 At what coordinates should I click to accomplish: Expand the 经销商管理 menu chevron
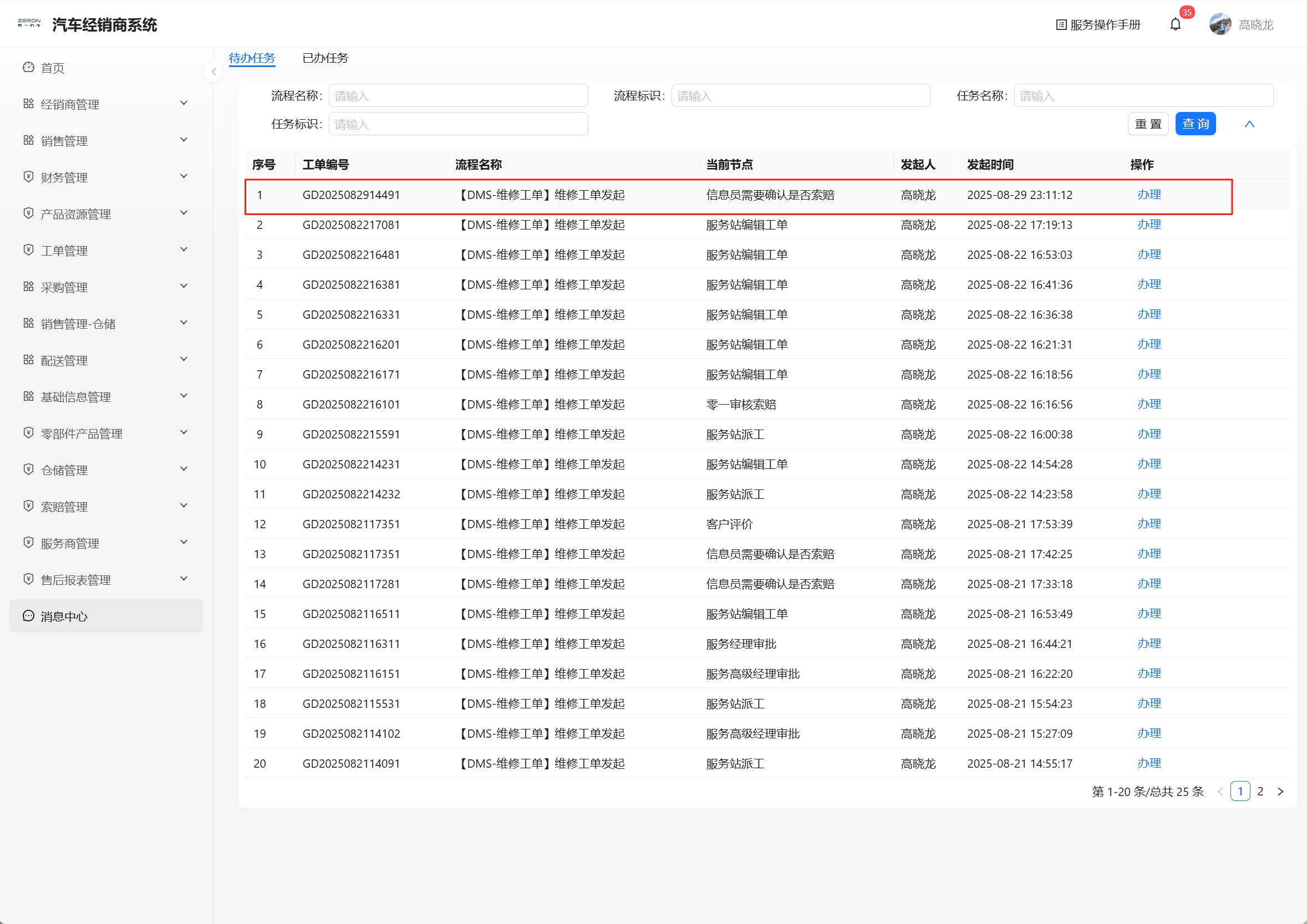click(184, 103)
